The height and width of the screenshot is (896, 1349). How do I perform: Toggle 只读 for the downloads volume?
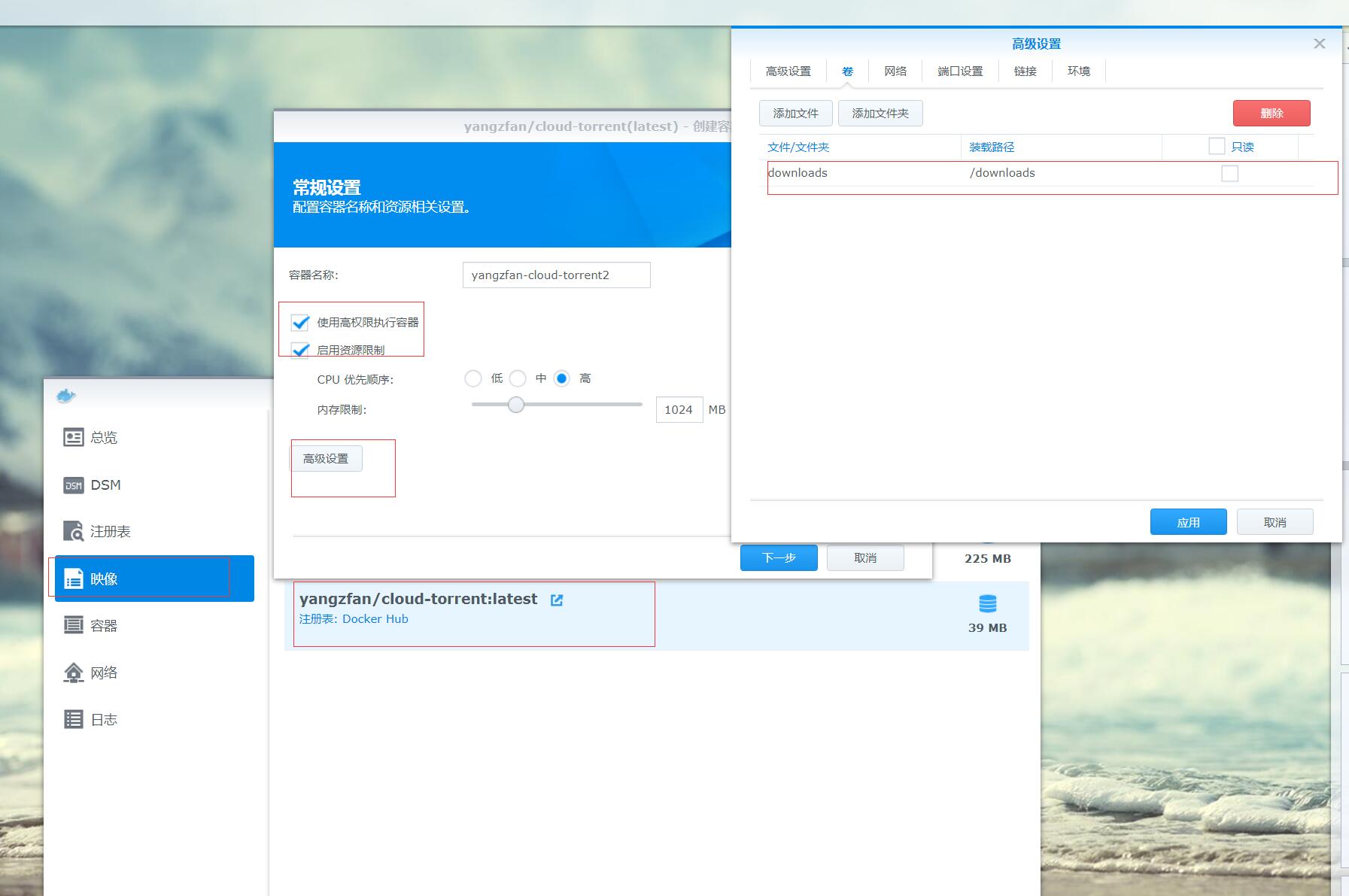tap(1229, 173)
